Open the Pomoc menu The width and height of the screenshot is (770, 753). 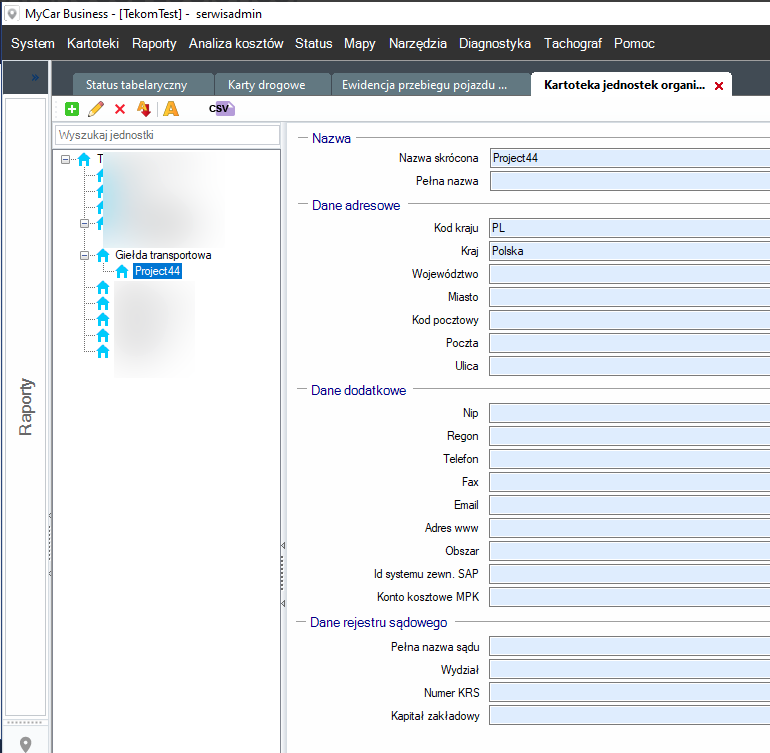pos(634,43)
